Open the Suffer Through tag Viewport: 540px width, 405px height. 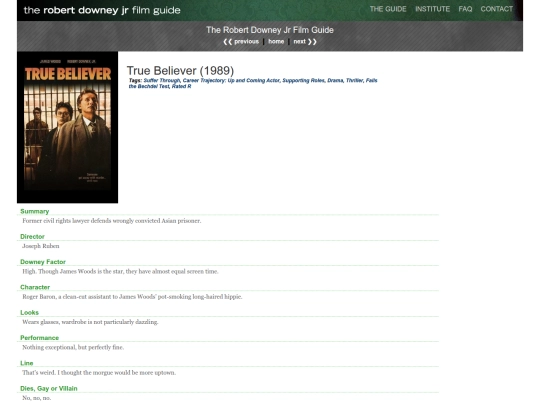pos(162,80)
